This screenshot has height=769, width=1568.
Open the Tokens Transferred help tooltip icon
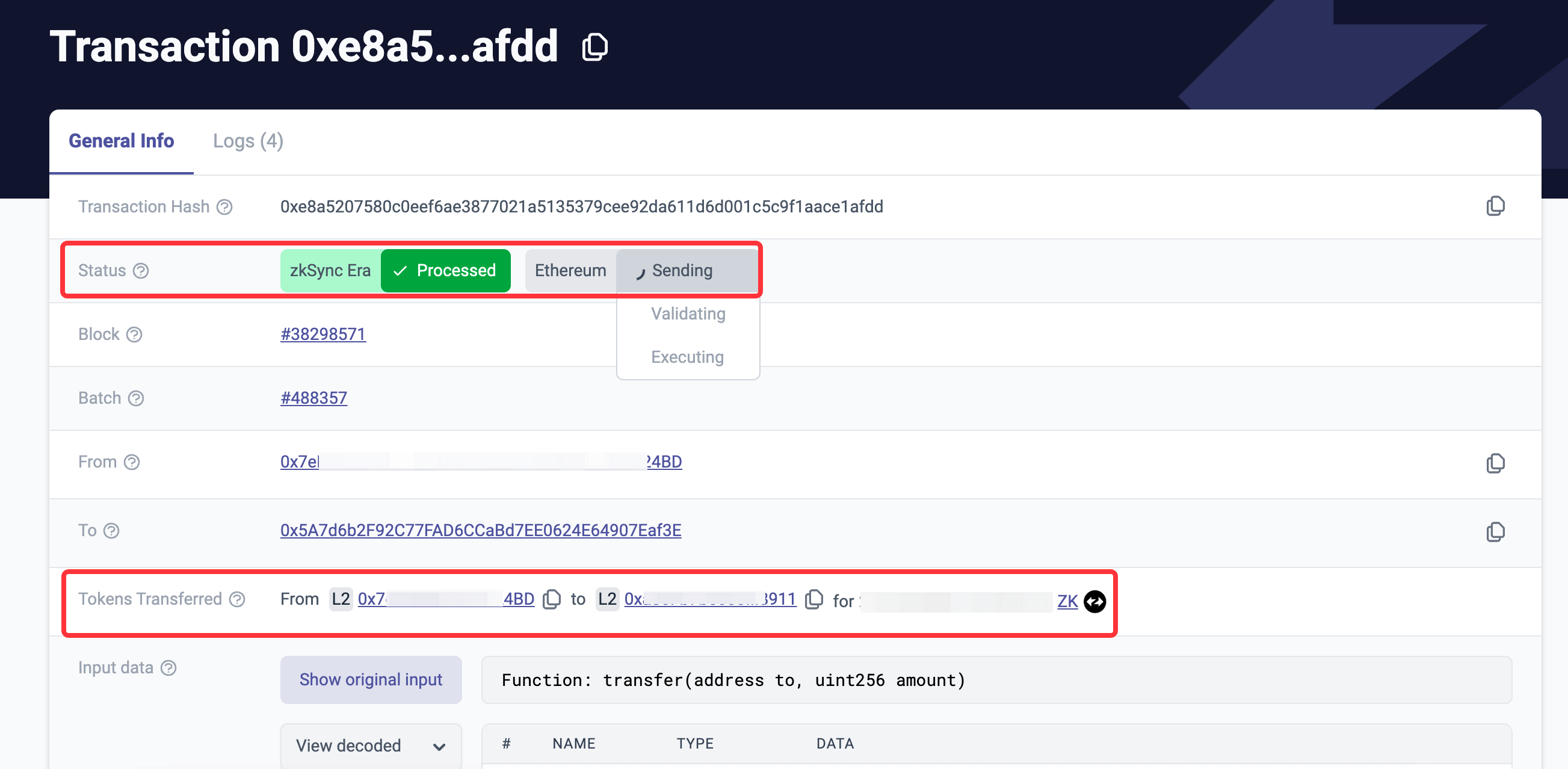[237, 599]
